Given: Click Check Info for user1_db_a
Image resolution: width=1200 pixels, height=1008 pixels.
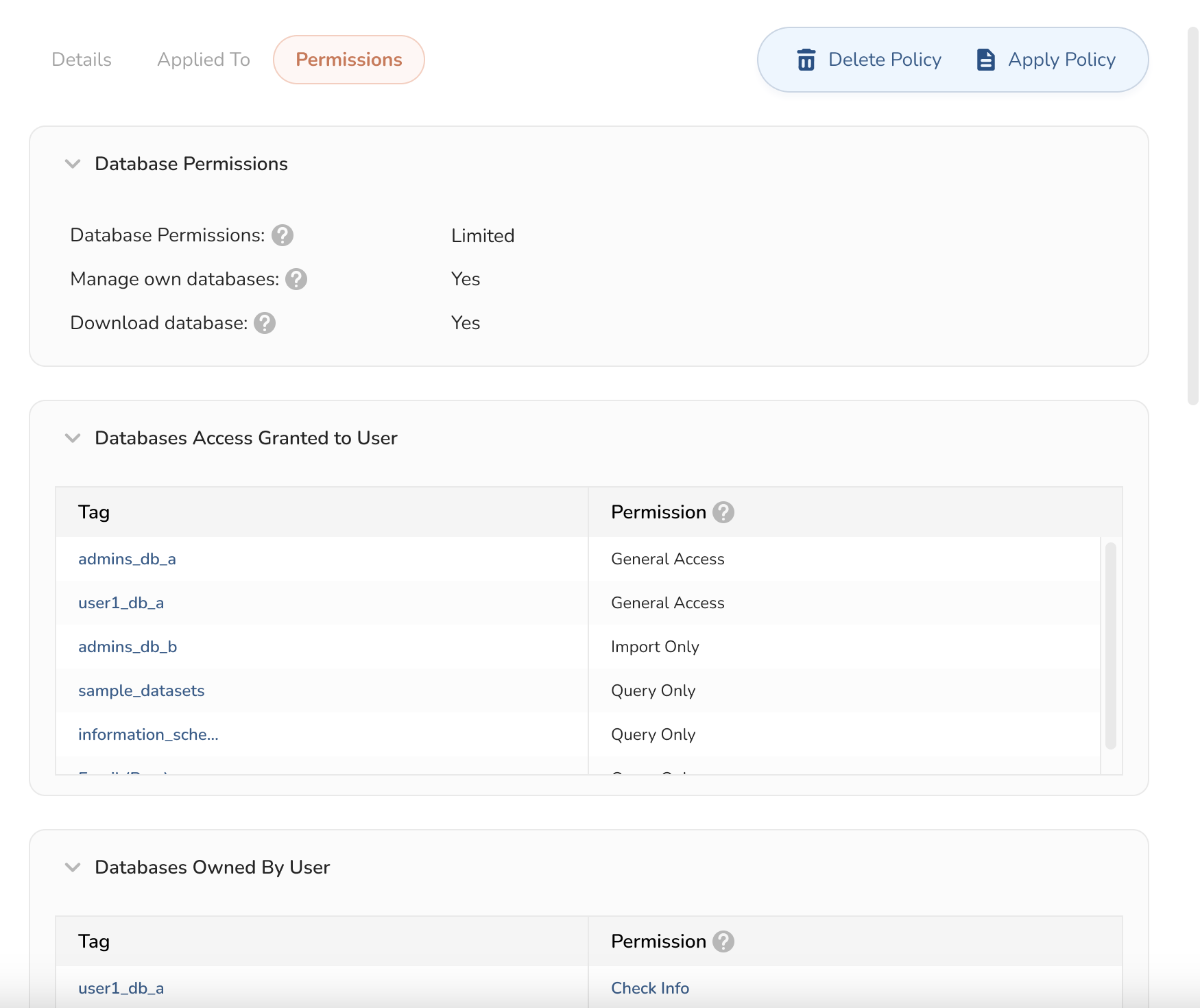Looking at the screenshot, I should point(649,988).
